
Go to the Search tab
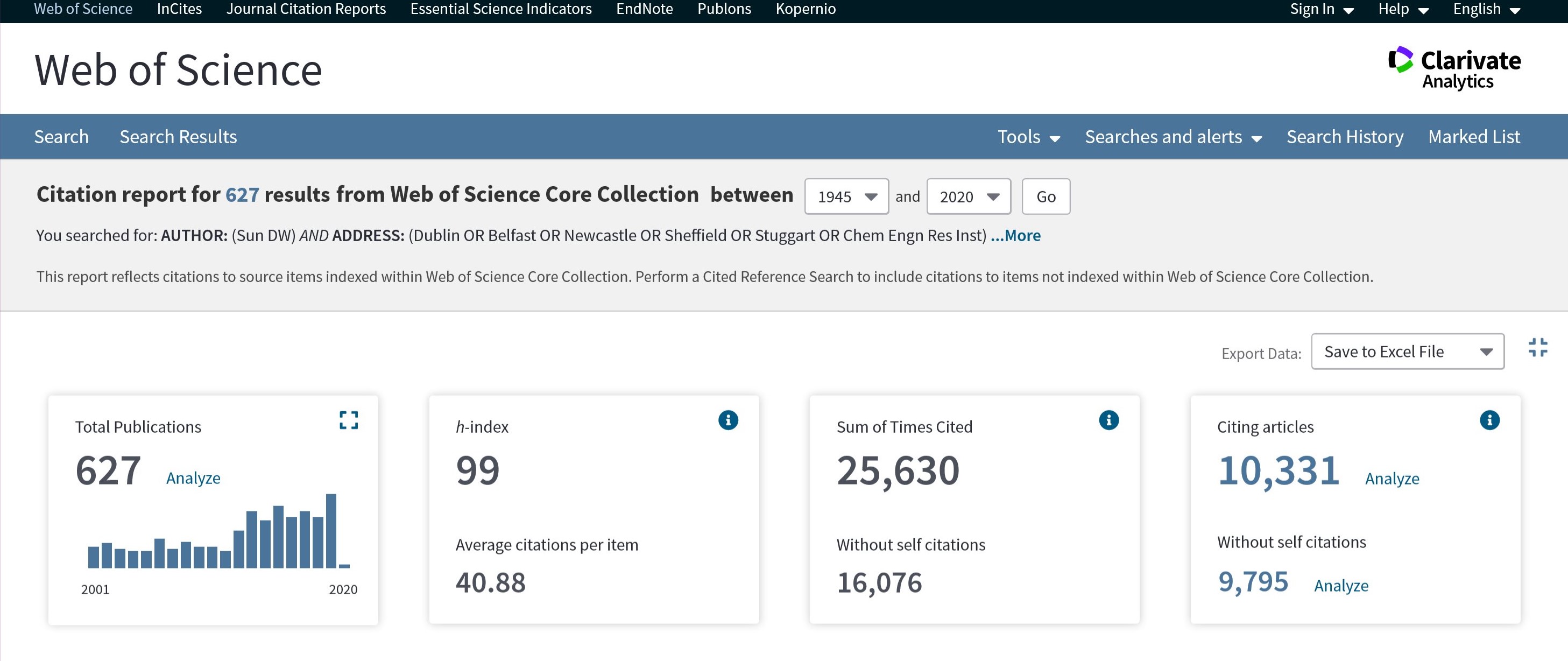[61, 137]
